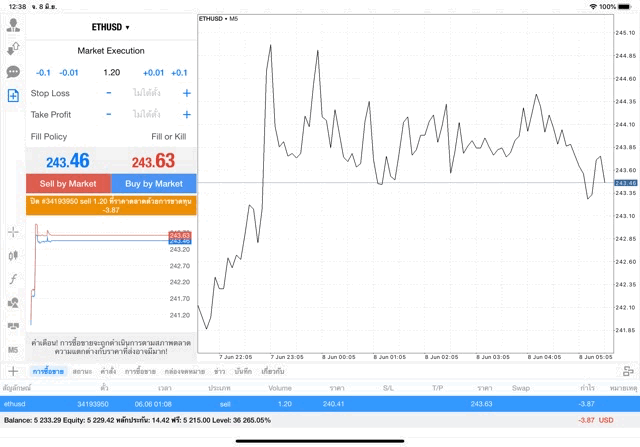Click the open price 240.41 cell
Image resolution: width=640 pixels, height=447 pixels.
[x=333, y=404]
